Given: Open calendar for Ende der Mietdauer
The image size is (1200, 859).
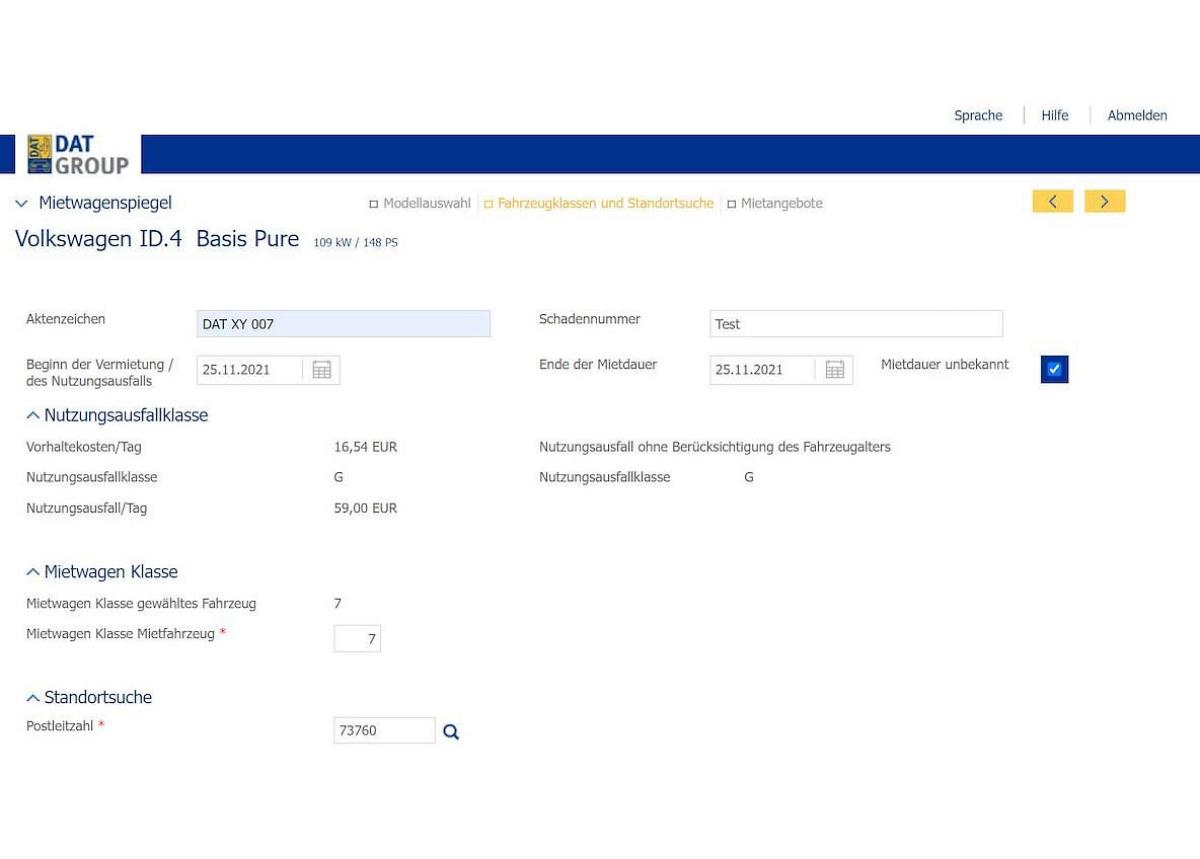Looking at the screenshot, I should pos(835,370).
